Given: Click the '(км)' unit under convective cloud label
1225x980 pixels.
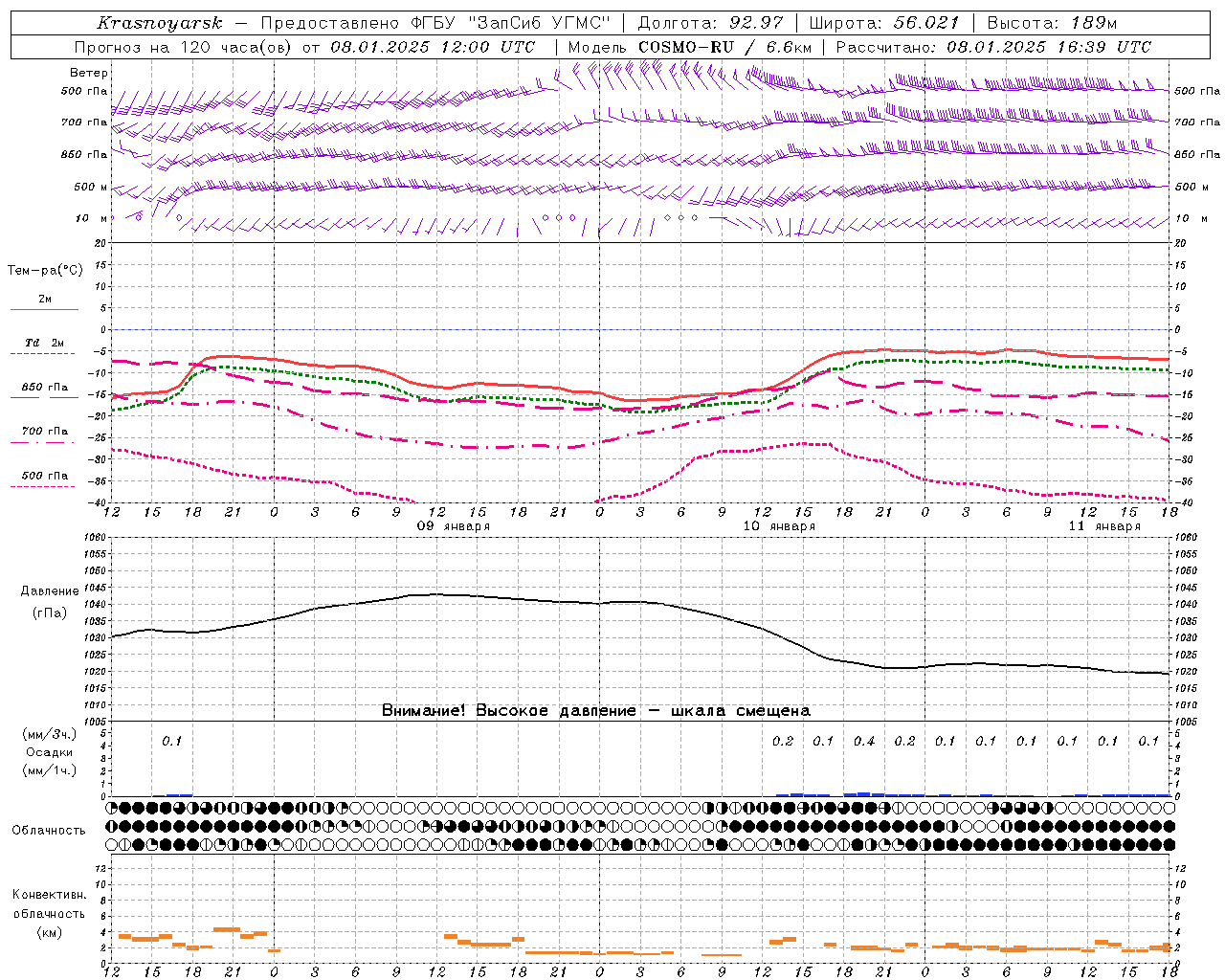Looking at the screenshot, I should click(50, 932).
